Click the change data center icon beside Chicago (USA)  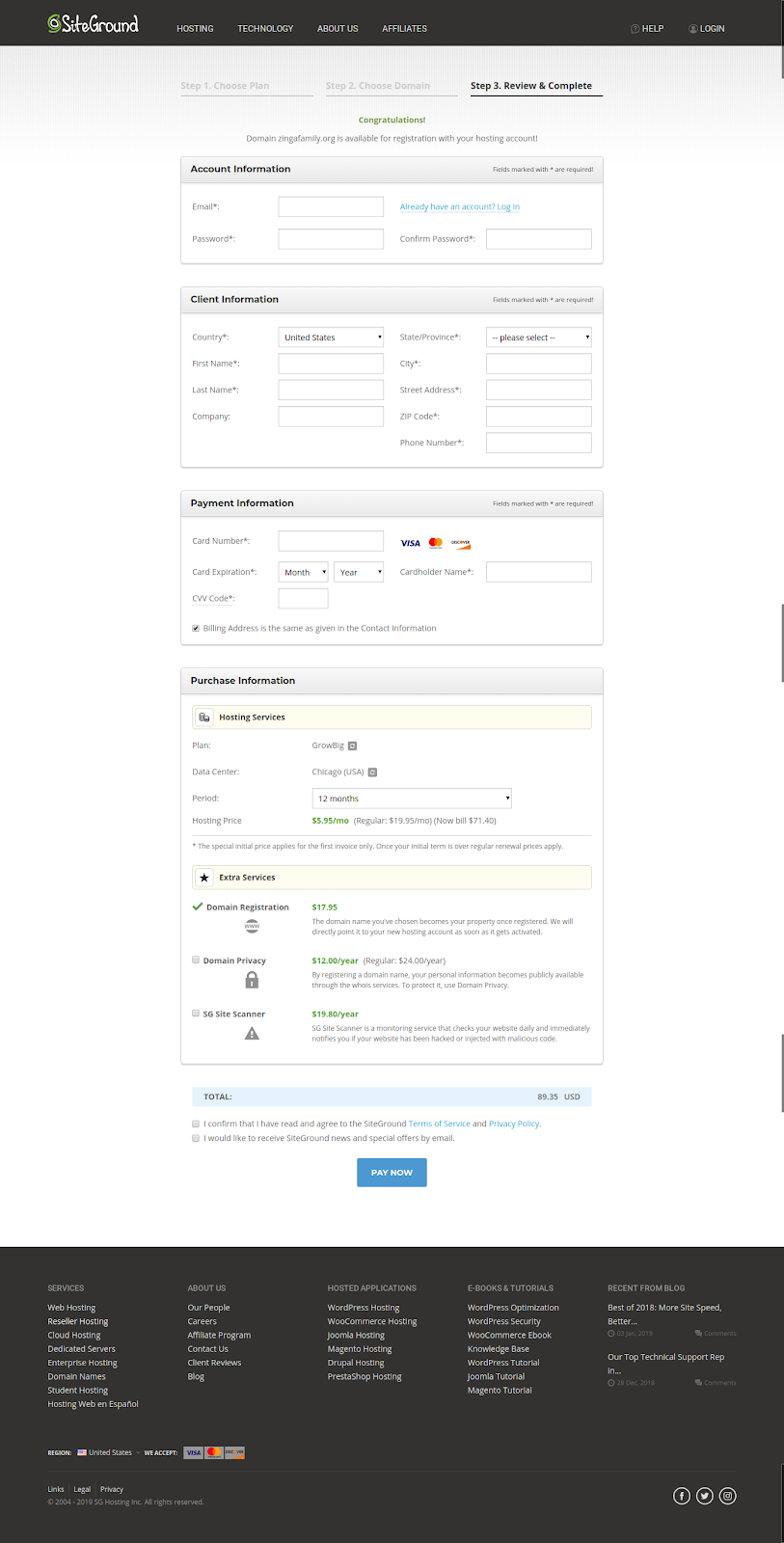(372, 771)
